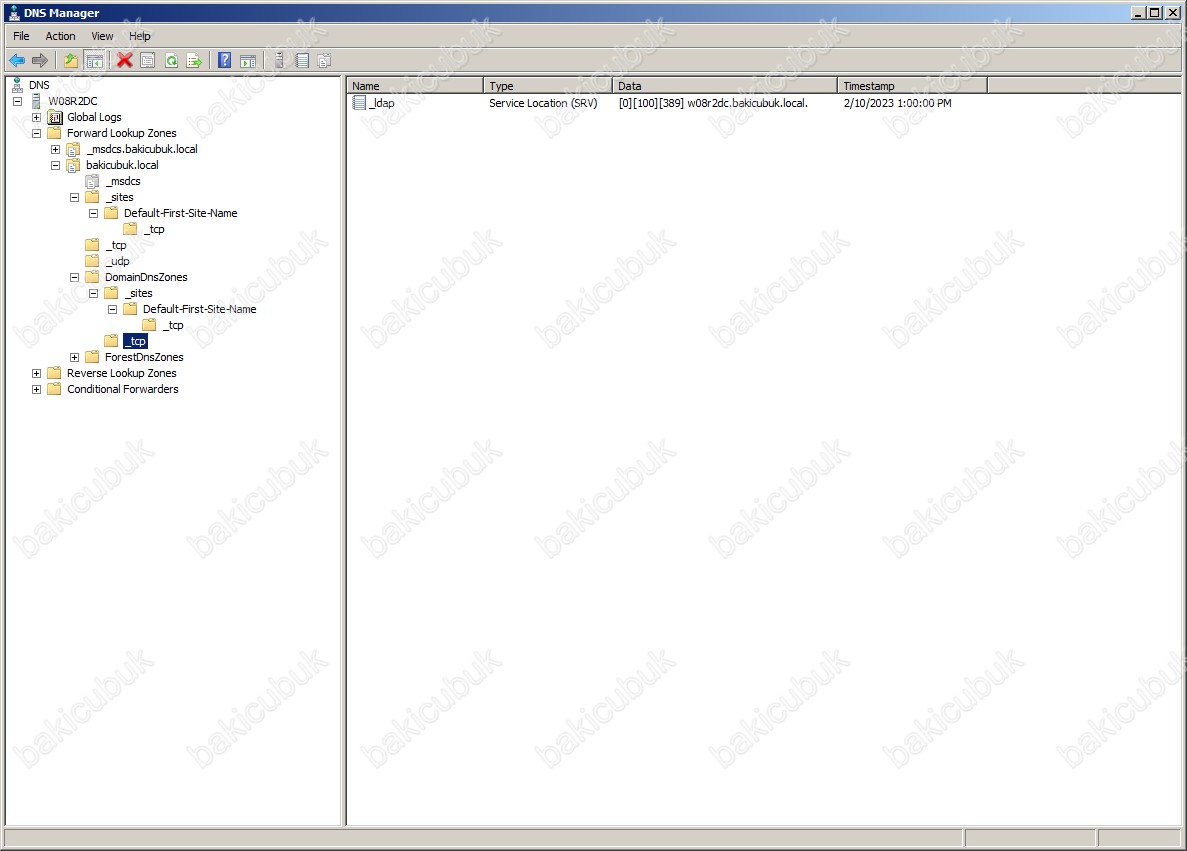
Task: Toggle the Show/Hide Console Tree toolbar icon
Action: (95, 61)
